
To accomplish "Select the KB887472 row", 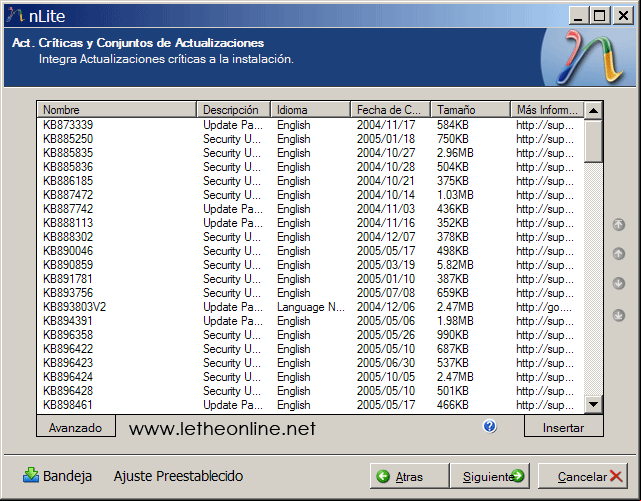I will pos(311,195).
